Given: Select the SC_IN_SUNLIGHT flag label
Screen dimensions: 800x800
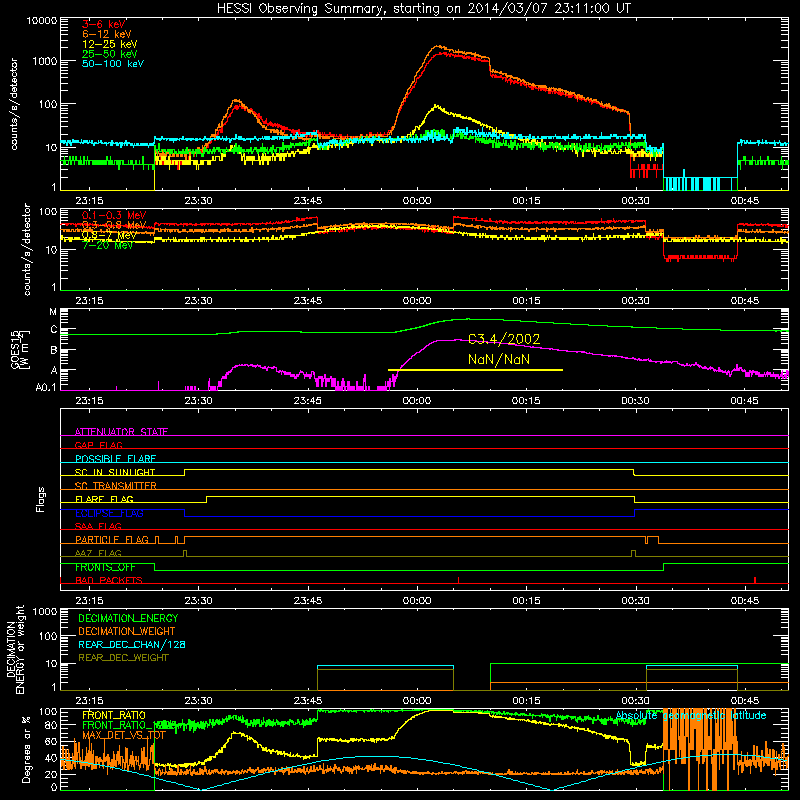Looking at the screenshot, I should (115, 472).
